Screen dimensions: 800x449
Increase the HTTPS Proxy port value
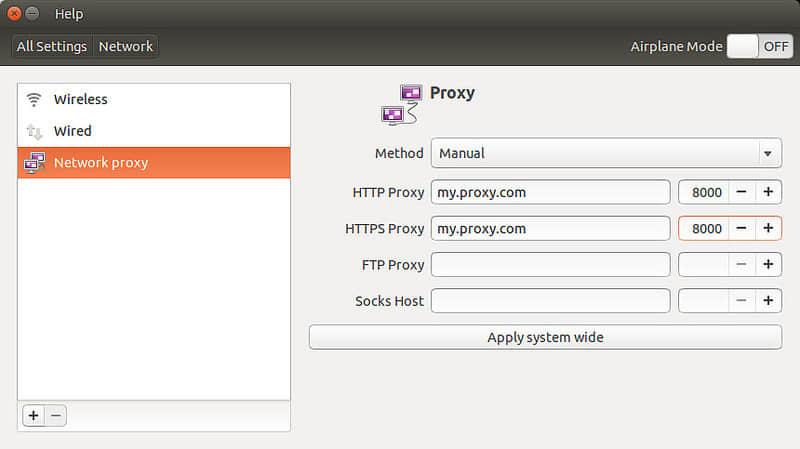coord(768,228)
